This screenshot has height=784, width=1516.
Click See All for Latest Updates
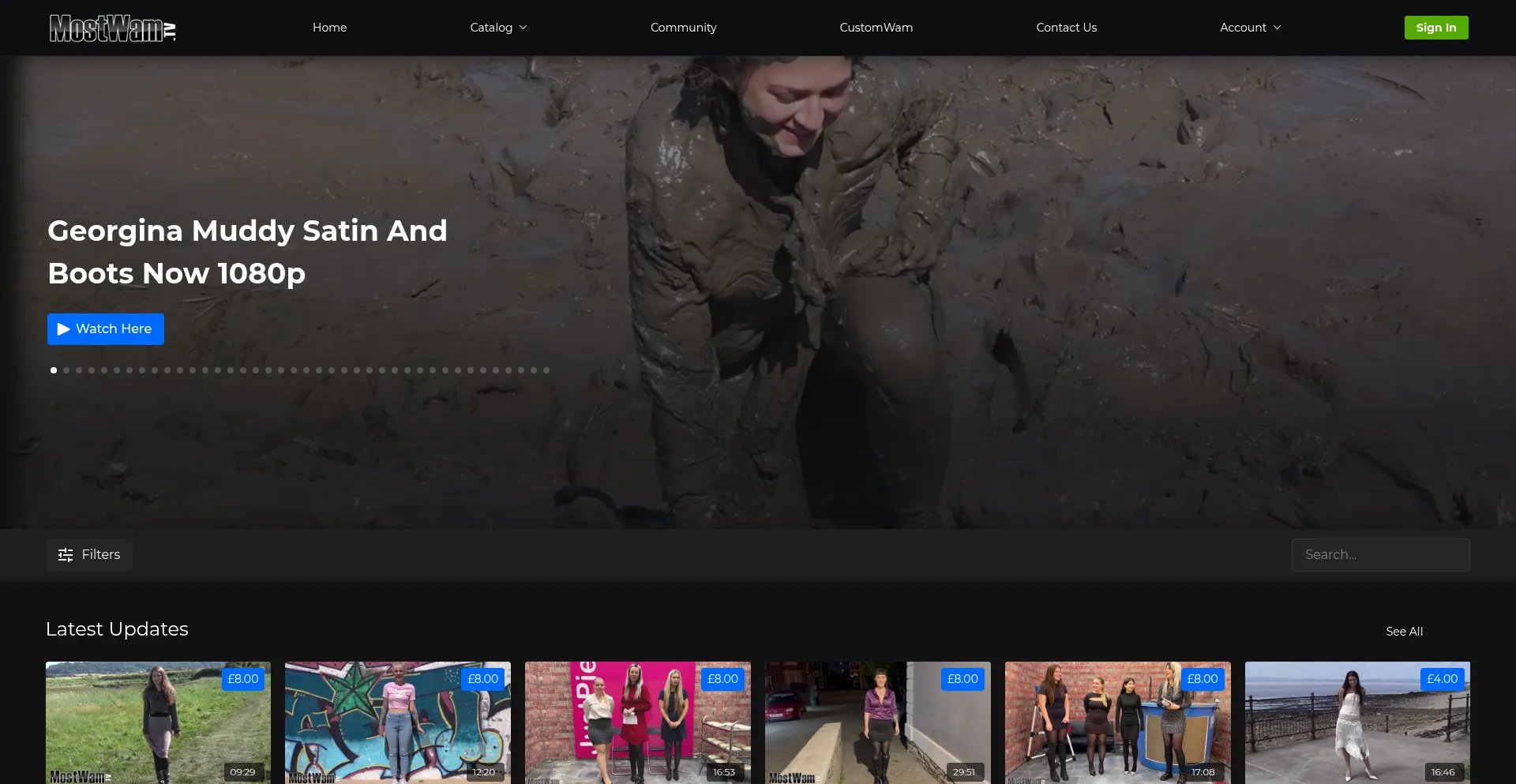[x=1404, y=632]
